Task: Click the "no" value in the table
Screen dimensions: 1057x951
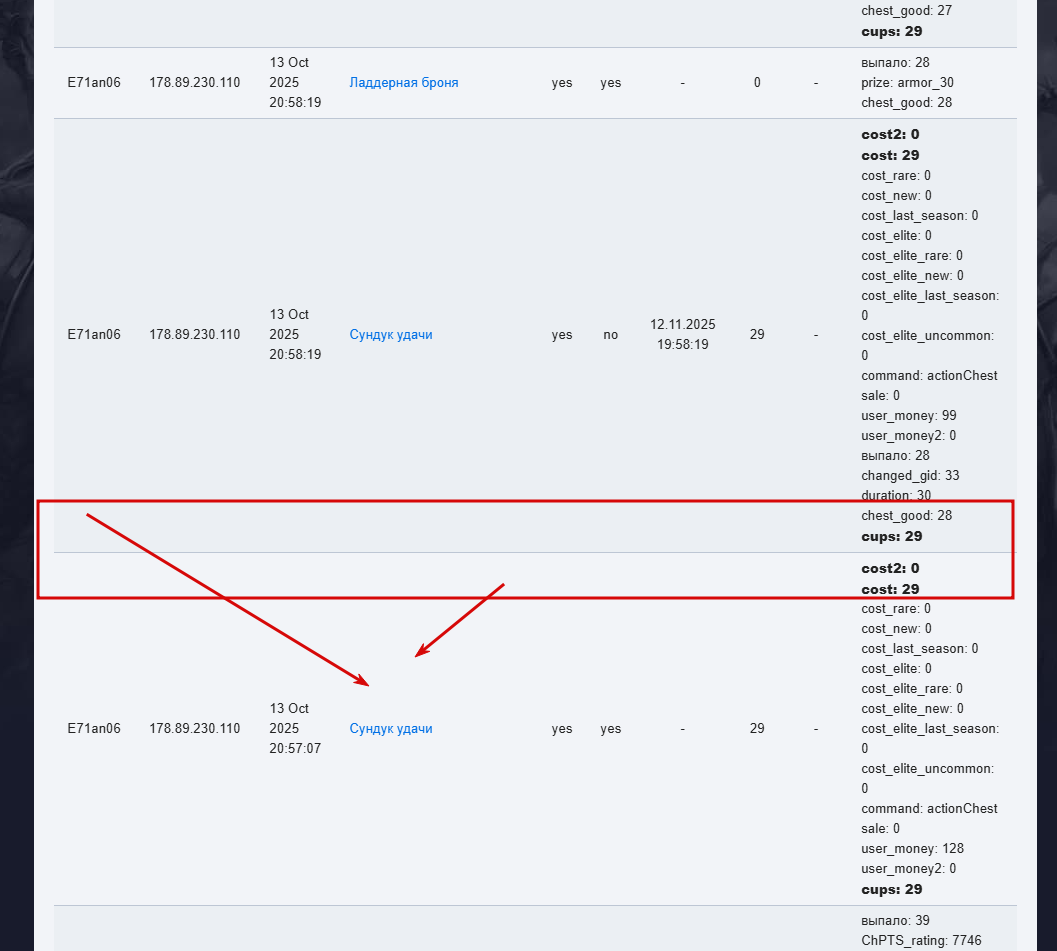Action: tap(611, 335)
